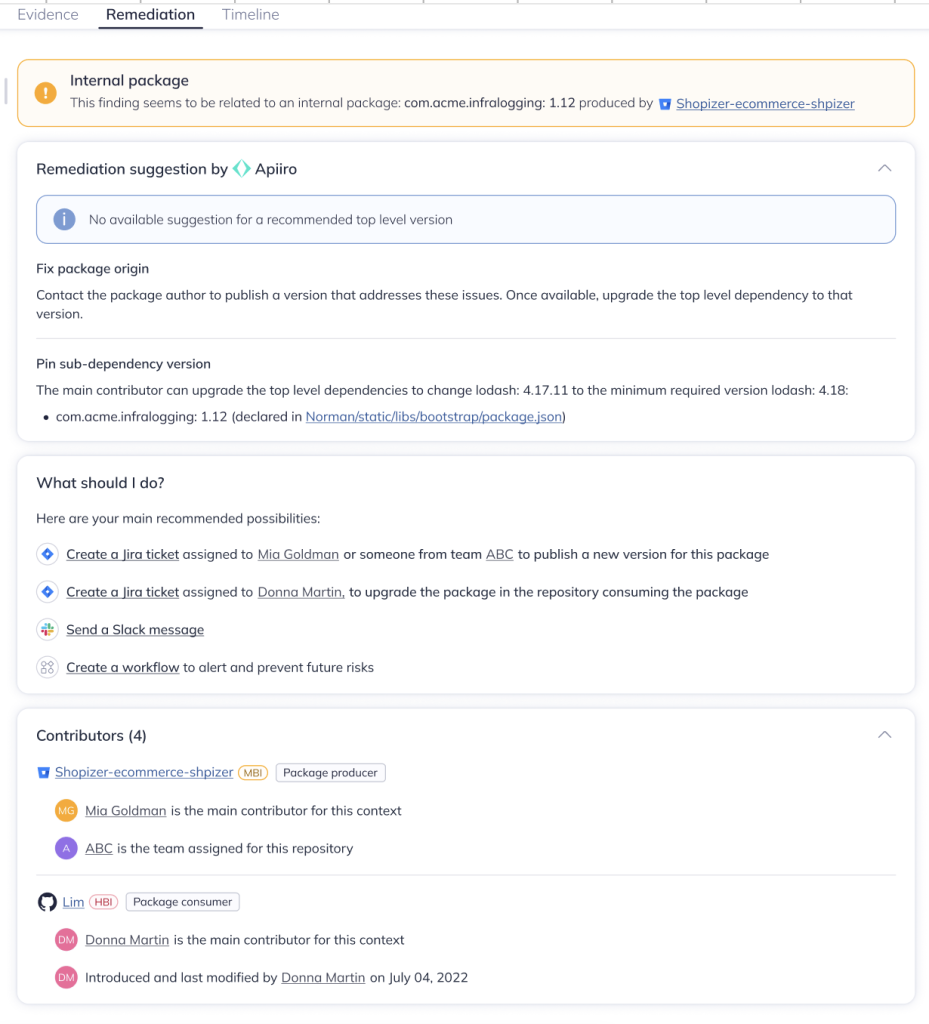Click the purple ABC team avatar
929x1024 pixels.
pos(66,848)
